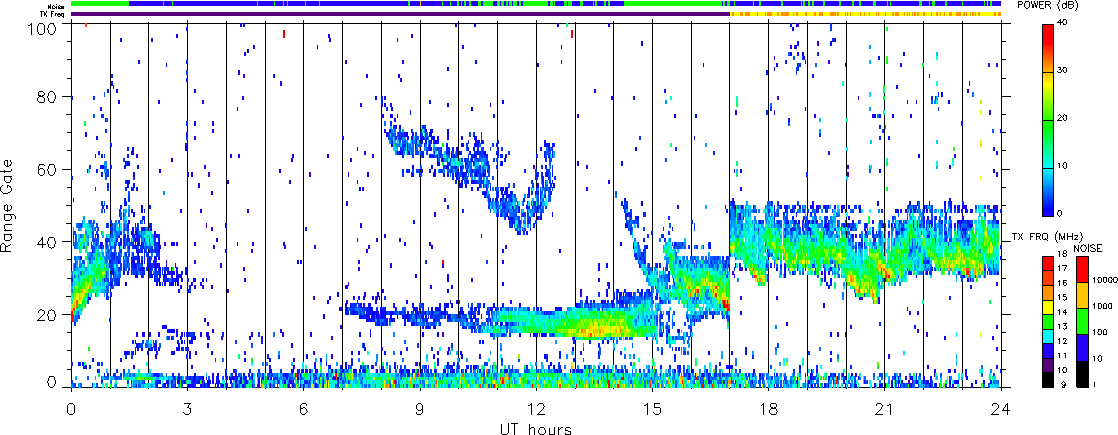
Task: Click the purple part of TX Freq strip
Action: (x=401, y=14)
